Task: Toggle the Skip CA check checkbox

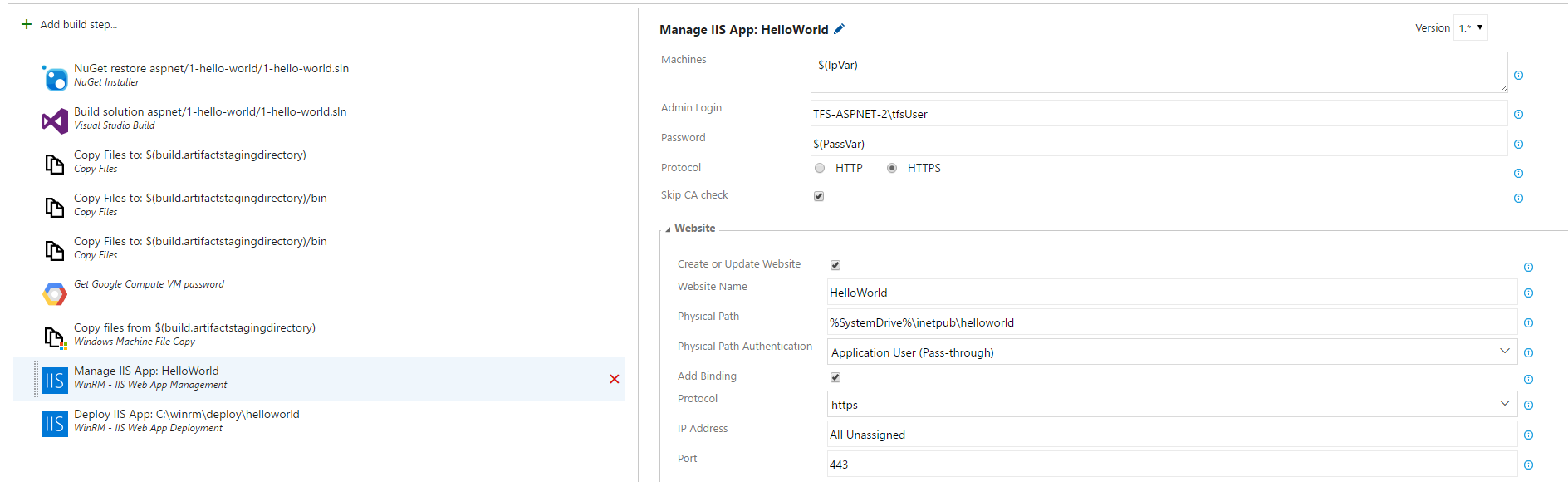Action: 819,196
